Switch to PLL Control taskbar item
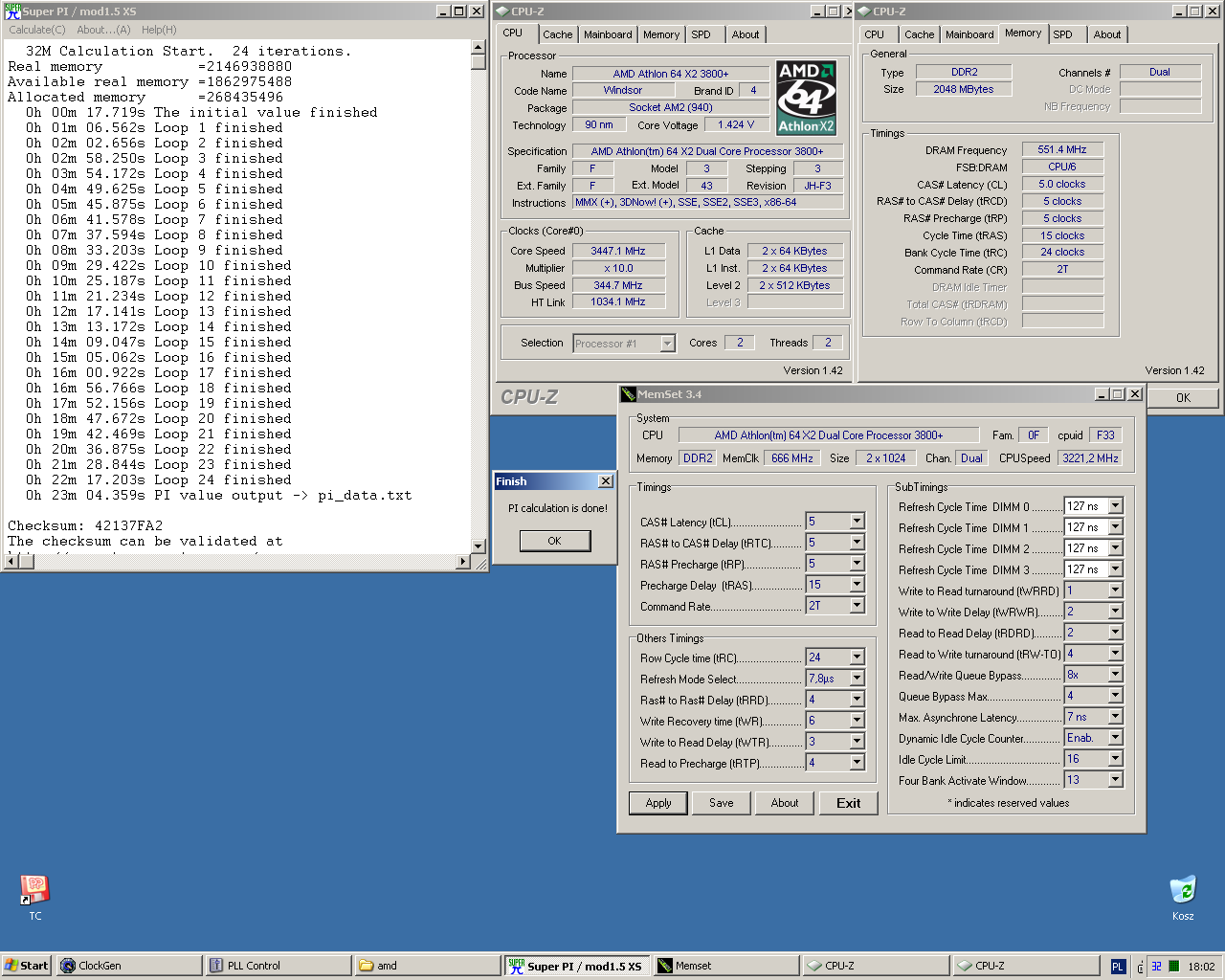This screenshot has width=1225, height=980. click(x=278, y=966)
